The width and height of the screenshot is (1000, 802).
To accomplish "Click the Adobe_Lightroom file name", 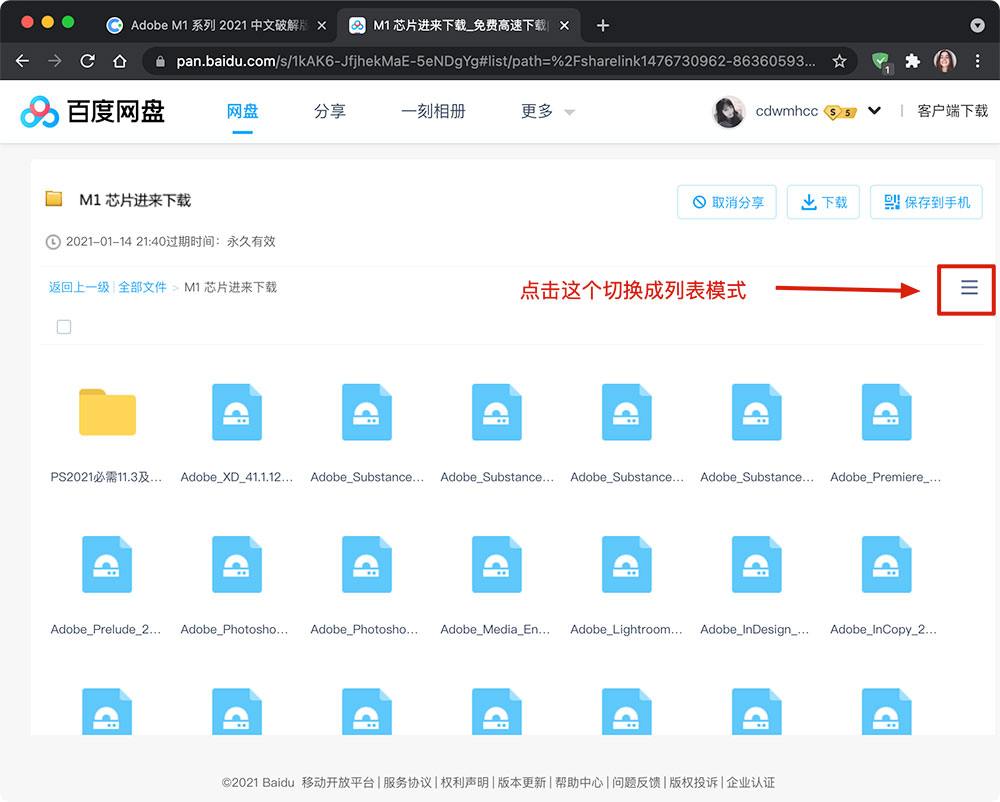I will tap(626, 629).
